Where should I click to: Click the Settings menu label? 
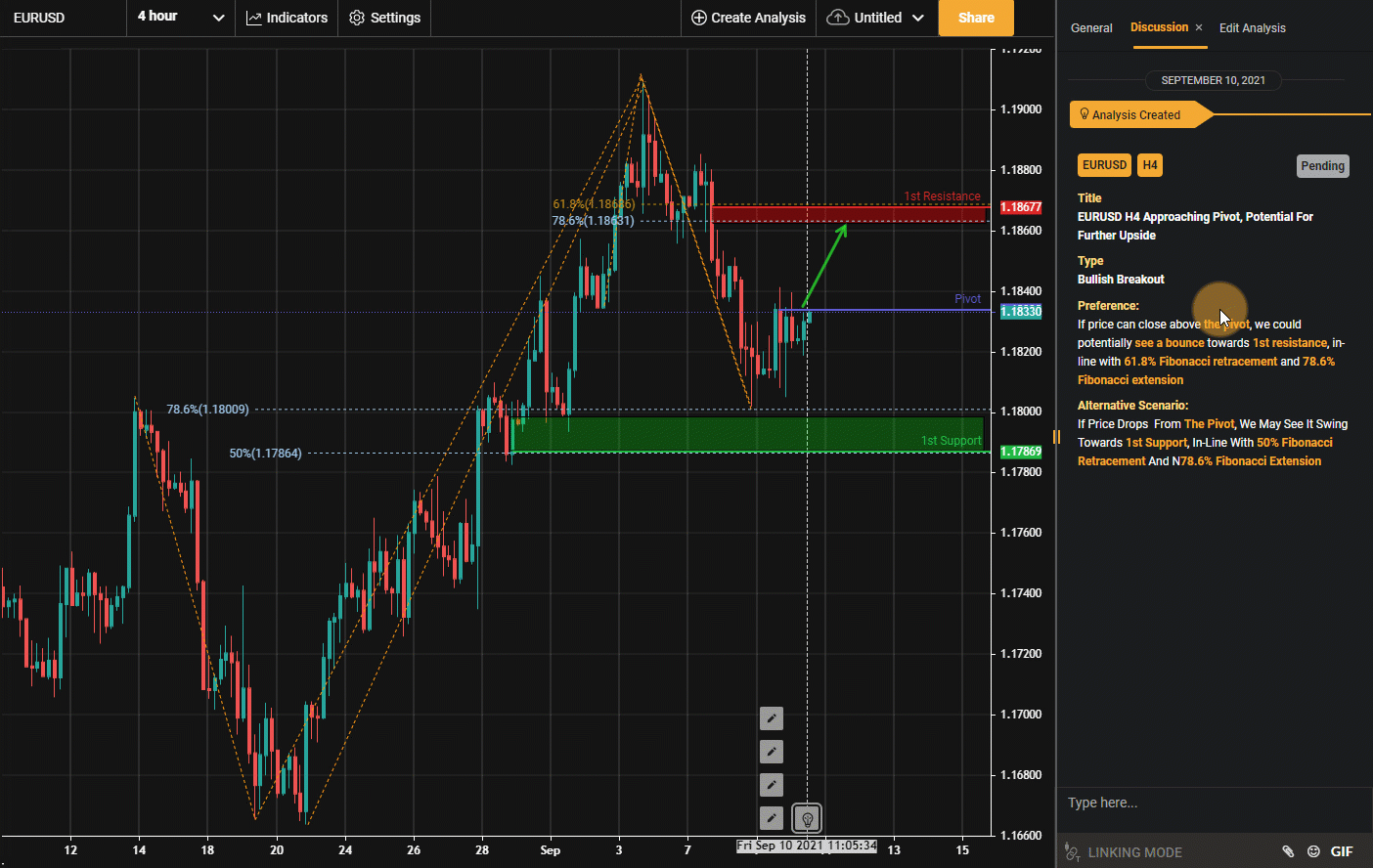[395, 18]
